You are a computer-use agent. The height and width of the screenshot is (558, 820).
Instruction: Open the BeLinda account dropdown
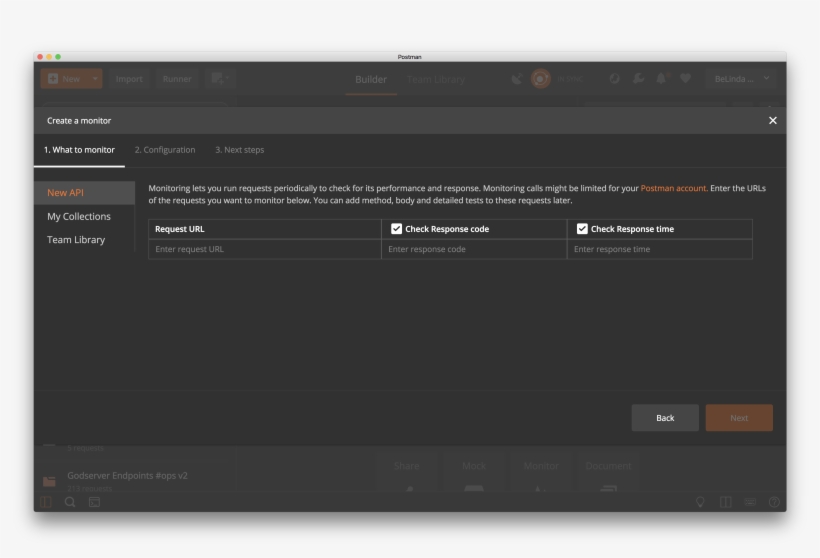(x=741, y=79)
